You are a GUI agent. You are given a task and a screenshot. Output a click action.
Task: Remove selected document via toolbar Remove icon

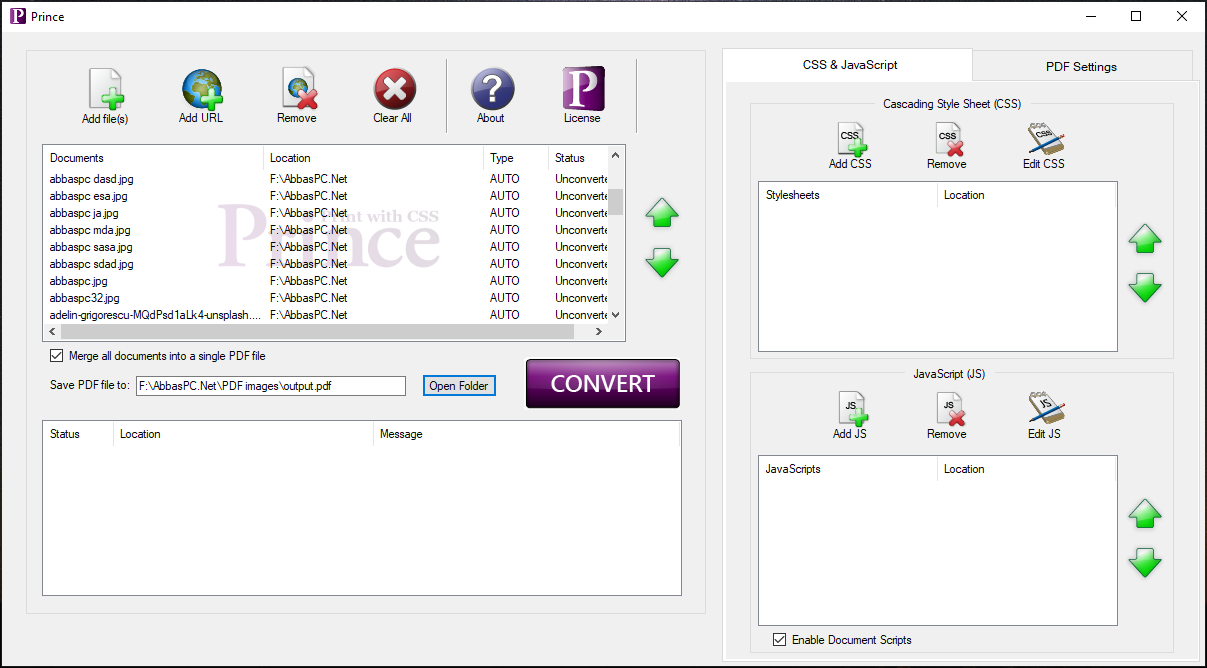pyautogui.click(x=297, y=89)
